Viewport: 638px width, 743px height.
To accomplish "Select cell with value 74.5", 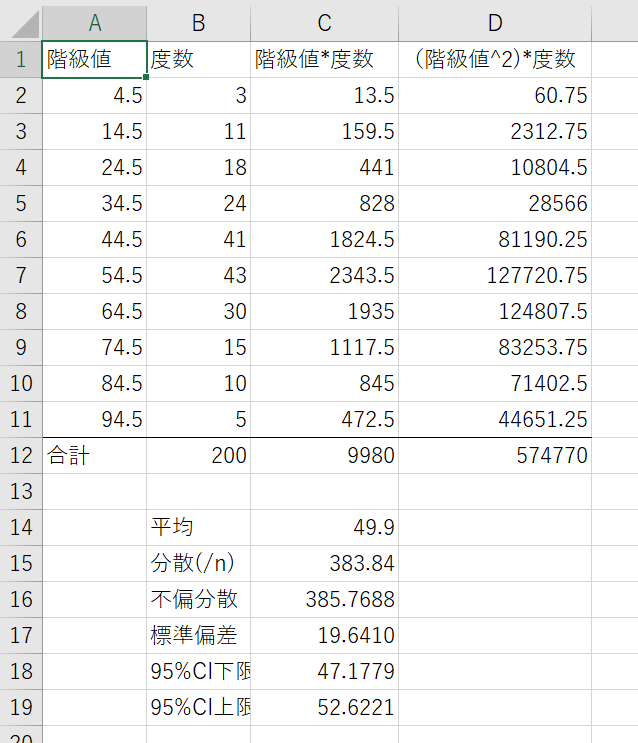I will point(94,347).
